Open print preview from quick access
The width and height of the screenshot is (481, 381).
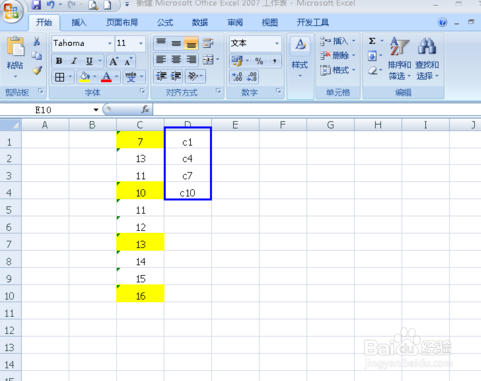[93, 5]
